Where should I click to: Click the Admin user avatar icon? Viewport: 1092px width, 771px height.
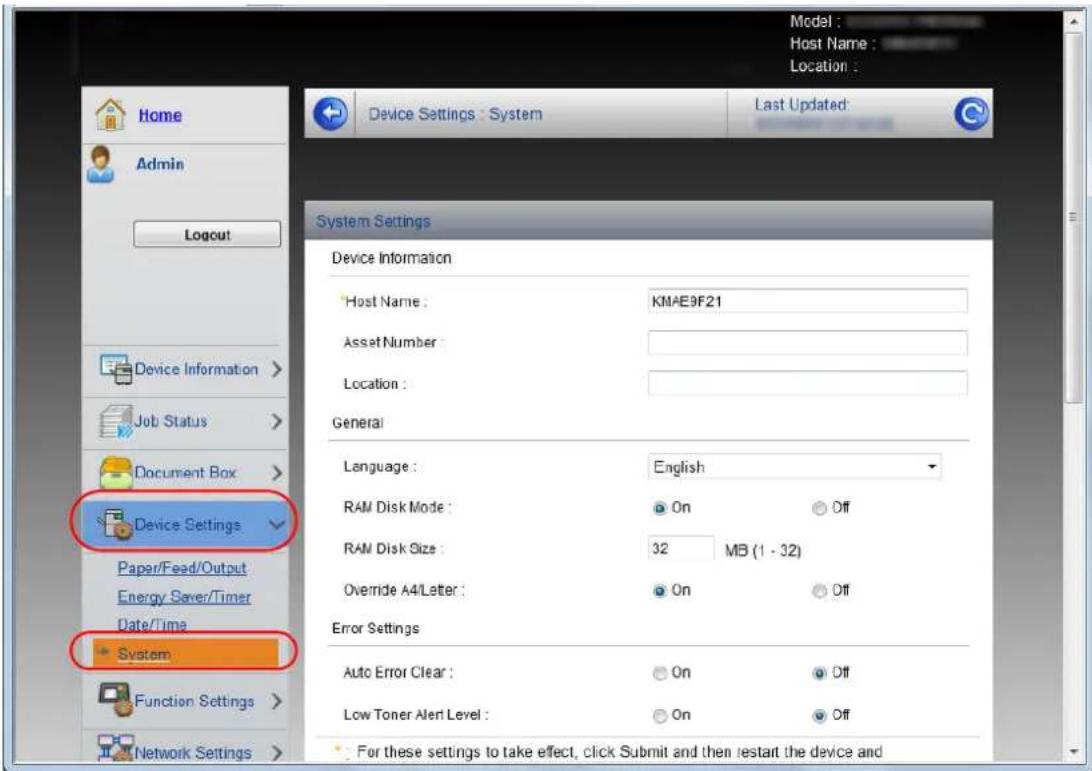(101, 164)
